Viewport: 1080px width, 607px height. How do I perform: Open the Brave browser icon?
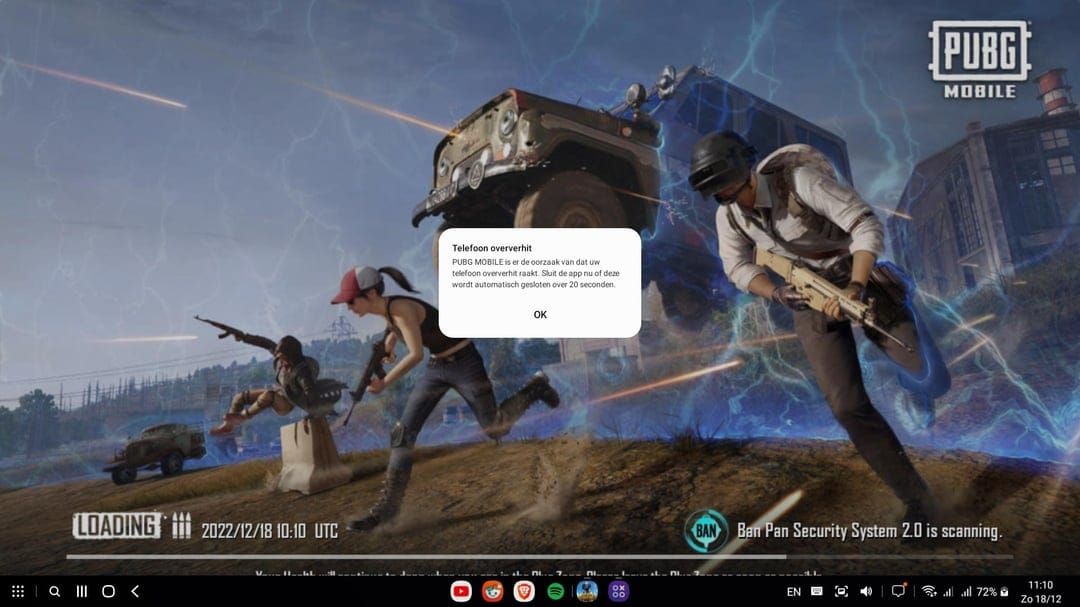pyautogui.click(x=524, y=591)
